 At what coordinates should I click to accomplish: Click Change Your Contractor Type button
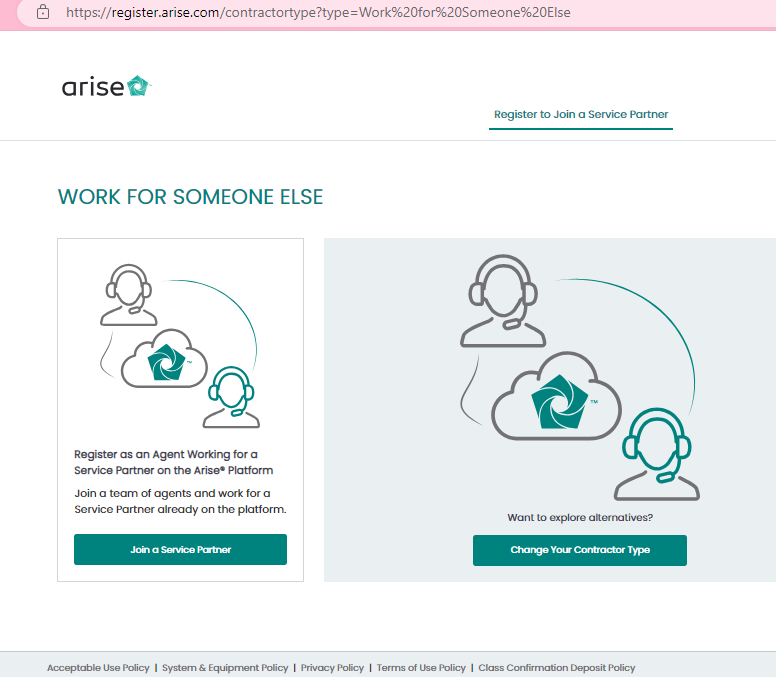pos(580,550)
